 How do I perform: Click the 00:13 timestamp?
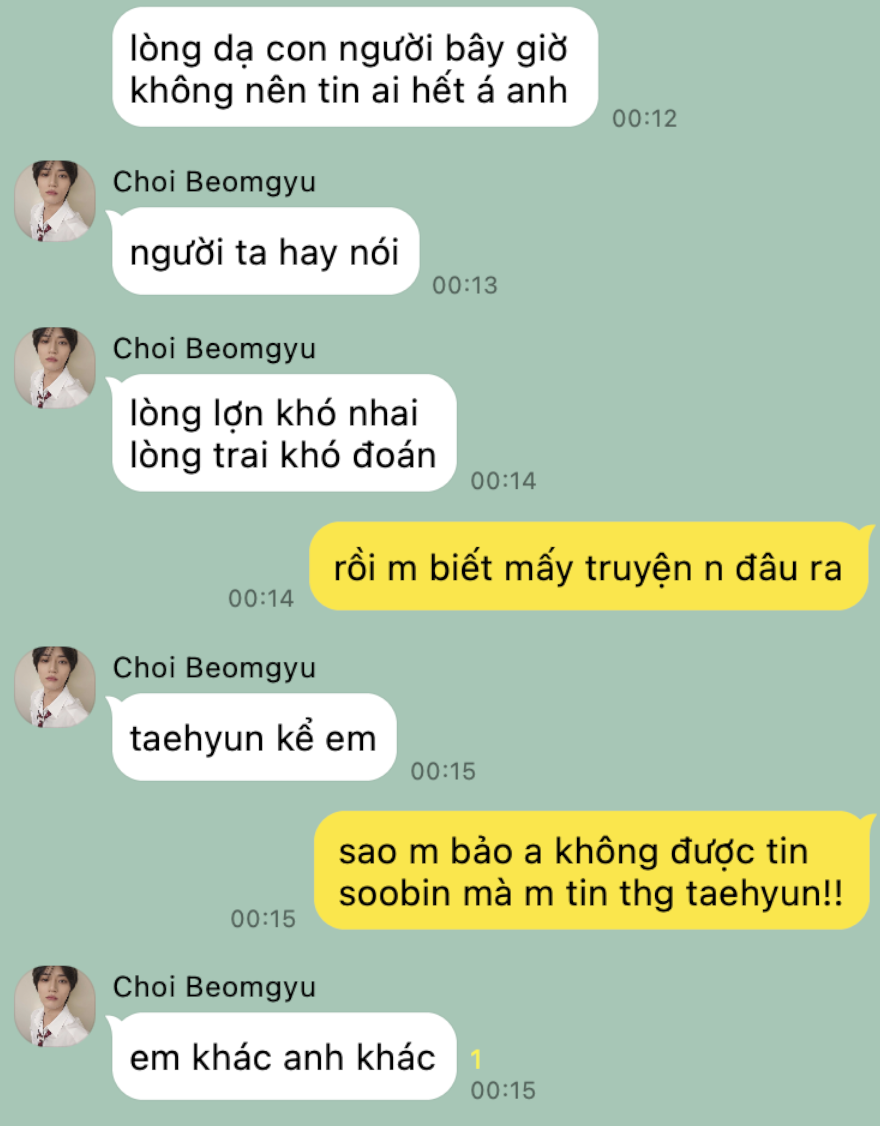pyautogui.click(x=465, y=285)
